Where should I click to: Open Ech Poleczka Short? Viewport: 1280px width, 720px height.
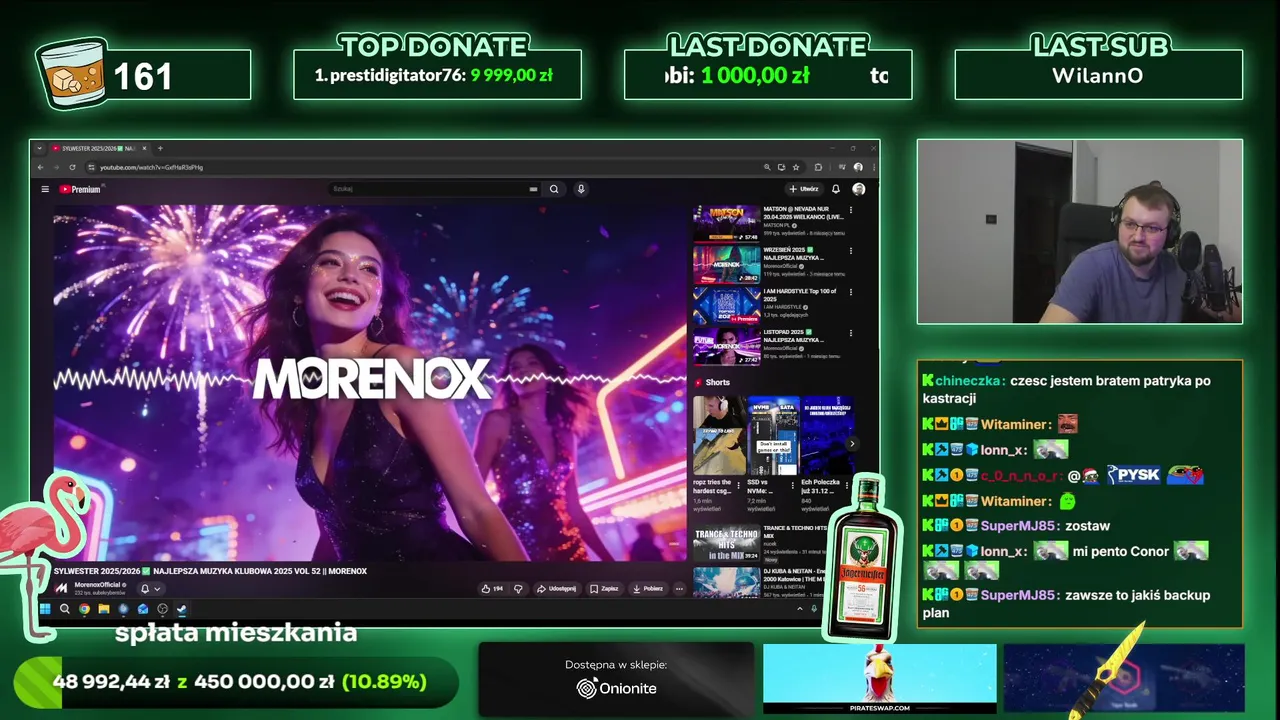pyautogui.click(x=827, y=435)
